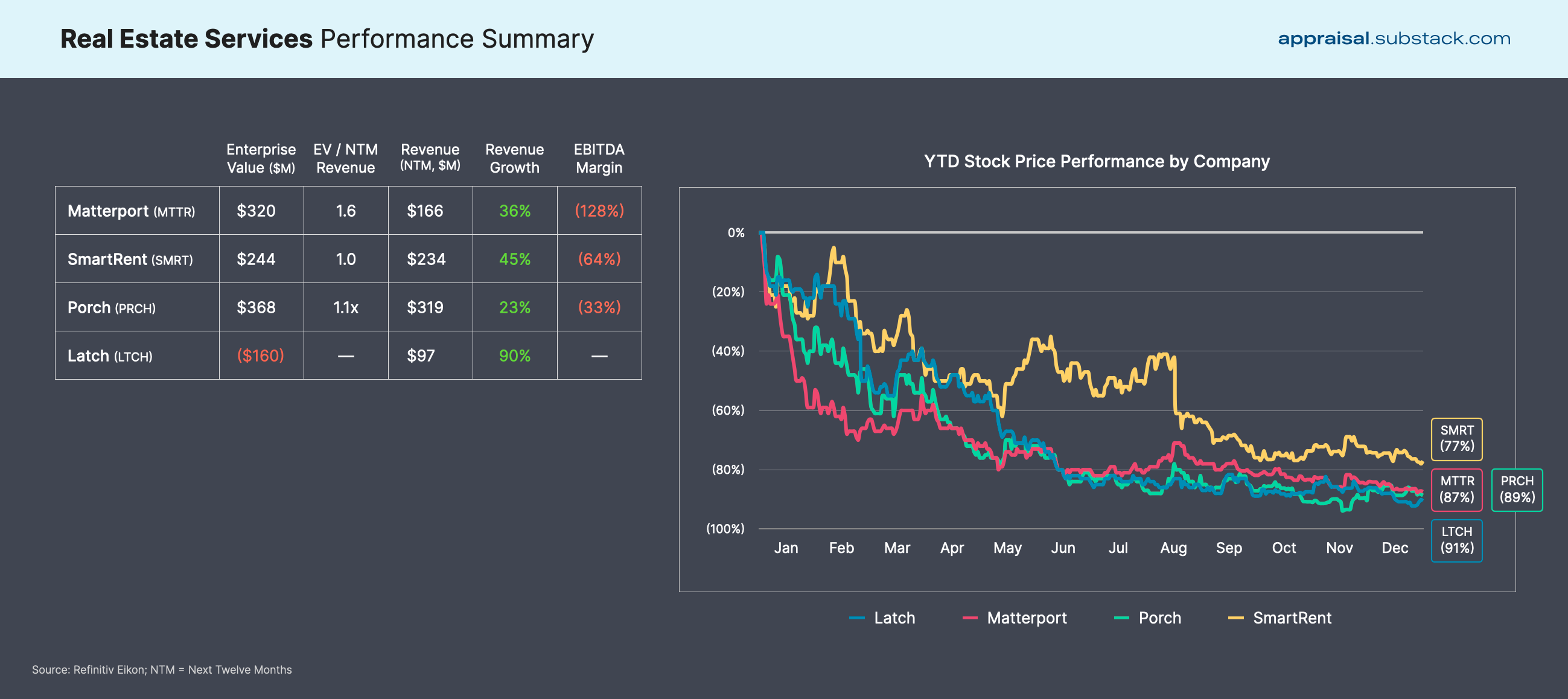Click Latch revenue growth 90%
The width and height of the screenshot is (1568, 699).
pos(515,356)
